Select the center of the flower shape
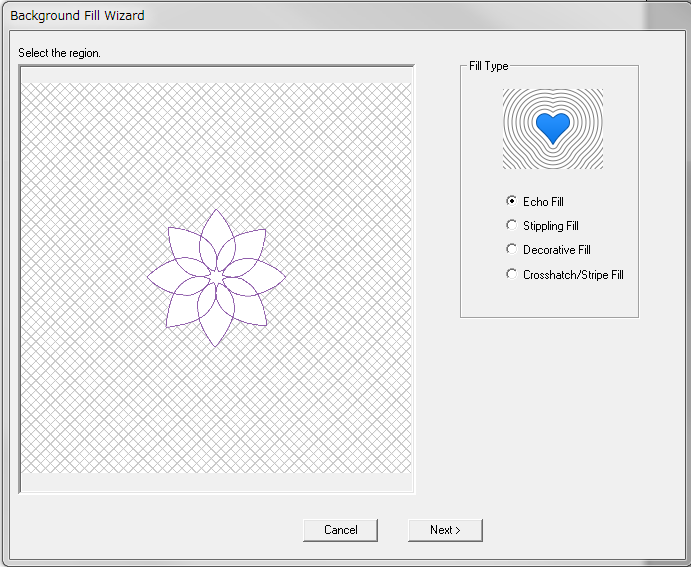This screenshot has width=691, height=567. 217,276
